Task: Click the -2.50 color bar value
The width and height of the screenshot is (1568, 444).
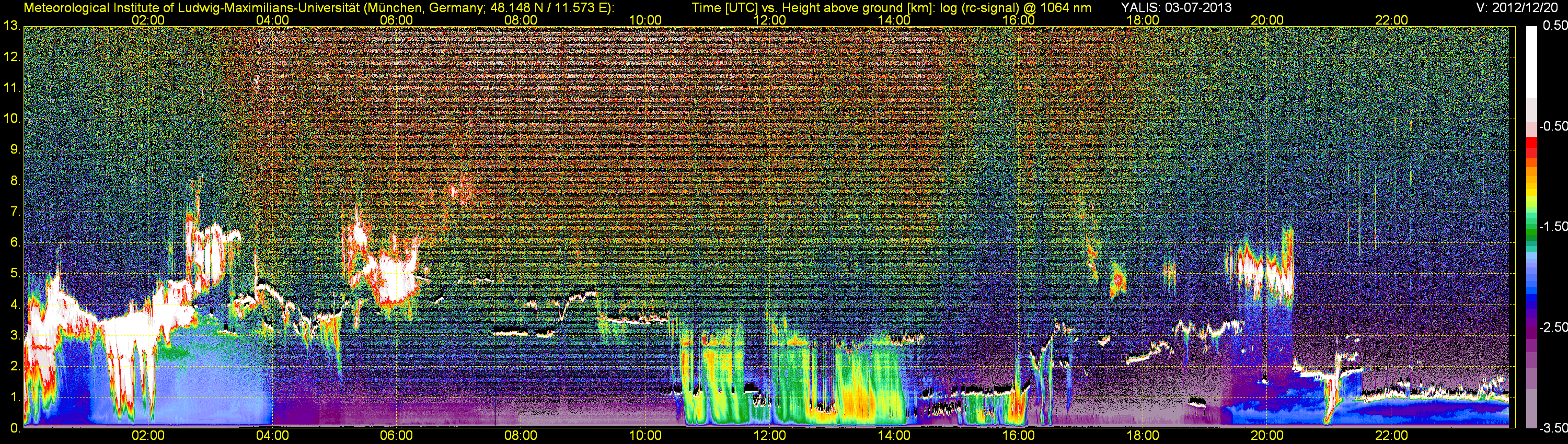Action: [1553, 327]
